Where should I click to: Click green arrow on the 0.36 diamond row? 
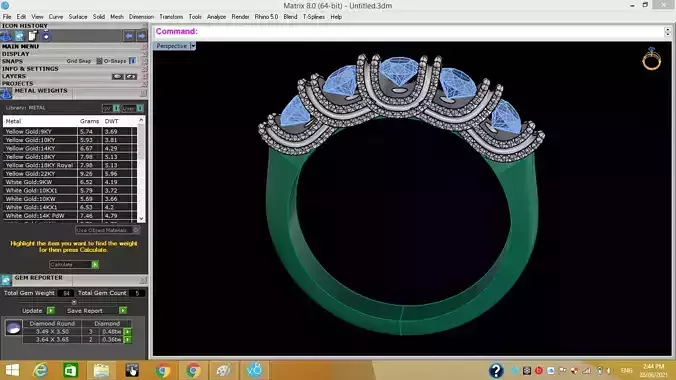coord(128,340)
